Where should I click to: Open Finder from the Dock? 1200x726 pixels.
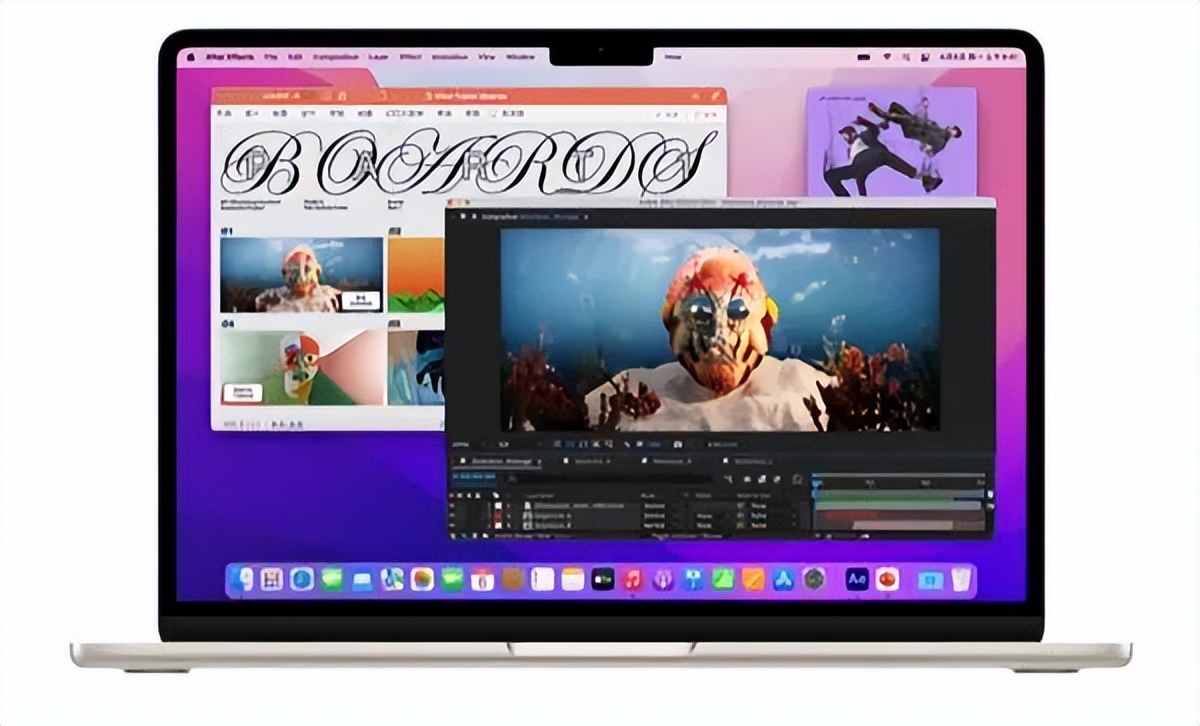(242, 579)
